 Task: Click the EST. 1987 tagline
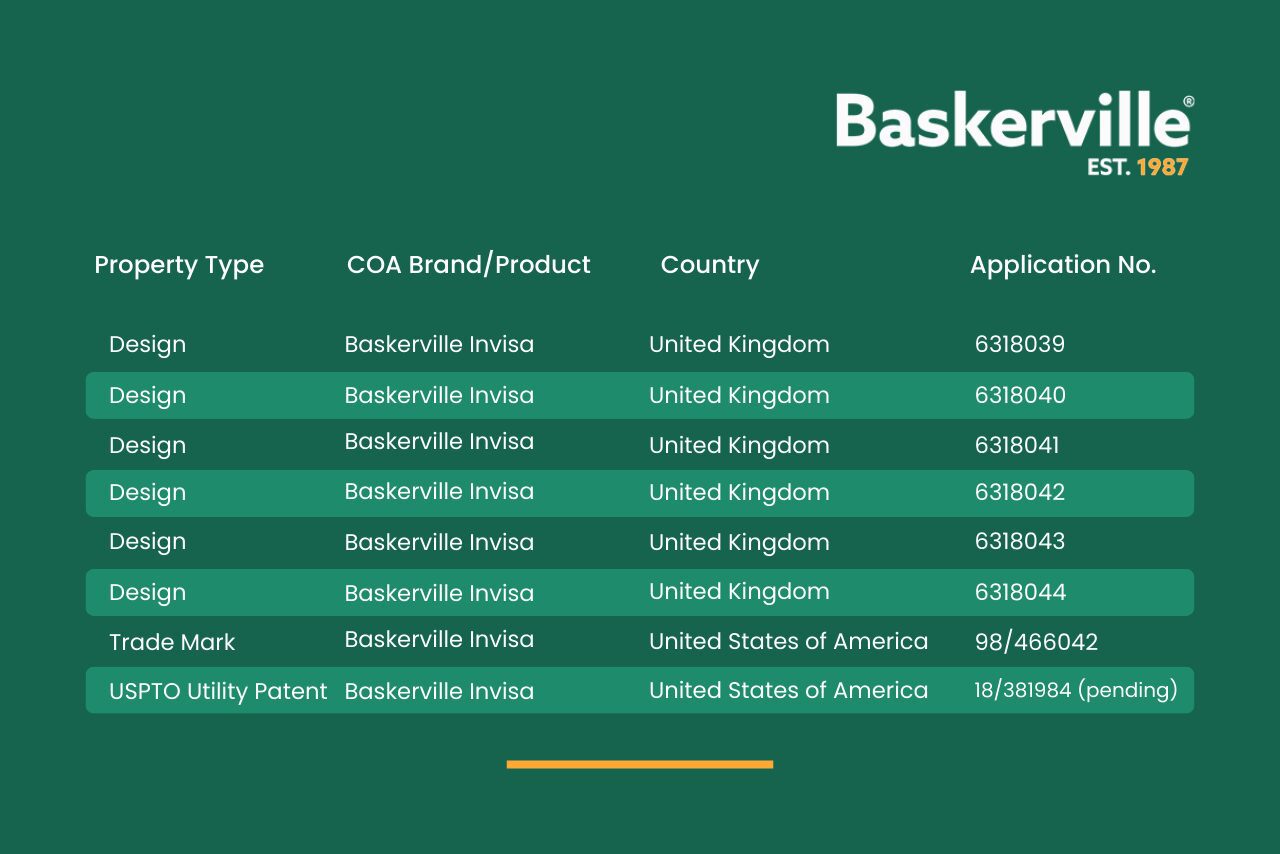pyautogui.click(x=1137, y=167)
